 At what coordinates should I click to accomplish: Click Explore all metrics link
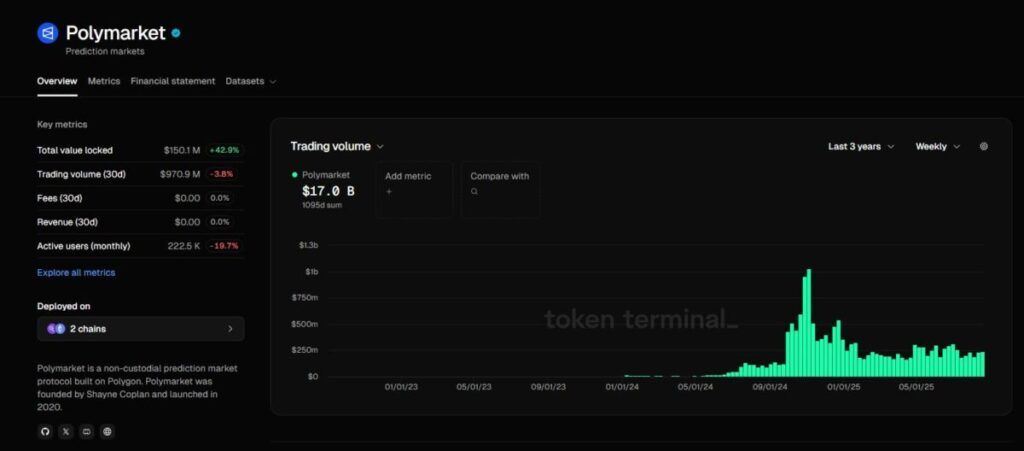(76, 272)
